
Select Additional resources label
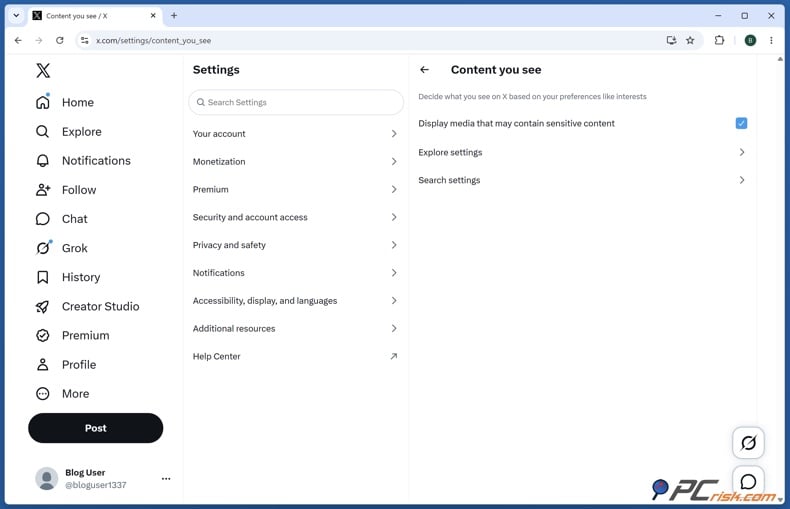(x=234, y=329)
